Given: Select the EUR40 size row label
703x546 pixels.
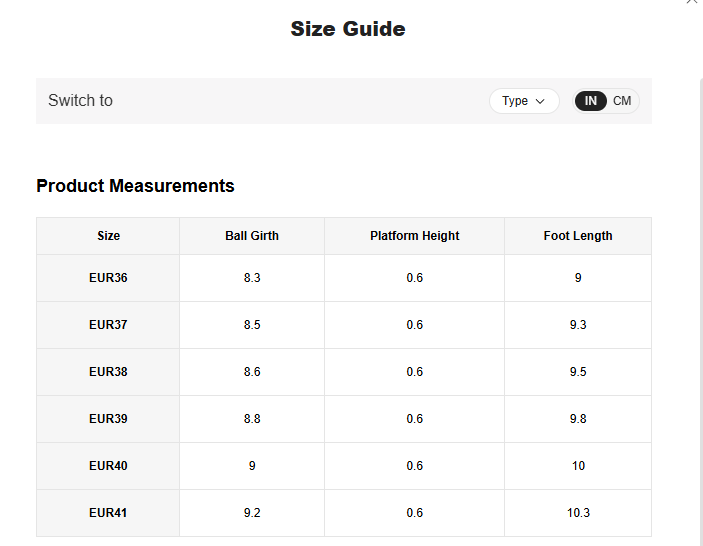Looking at the screenshot, I should (108, 466).
